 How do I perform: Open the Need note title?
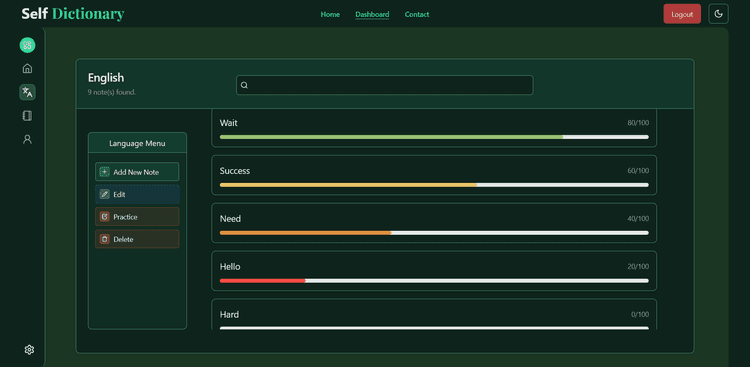[230, 219]
